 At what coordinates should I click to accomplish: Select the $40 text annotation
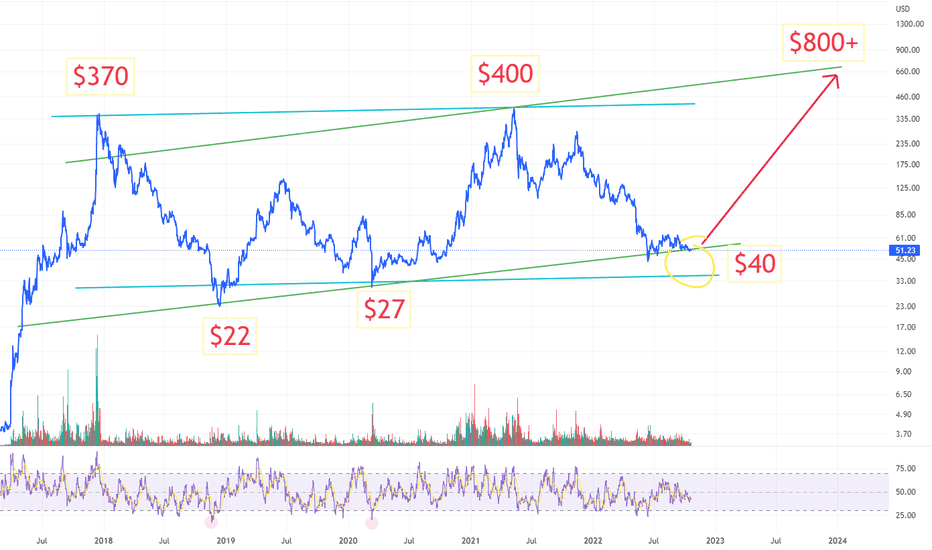tap(755, 263)
